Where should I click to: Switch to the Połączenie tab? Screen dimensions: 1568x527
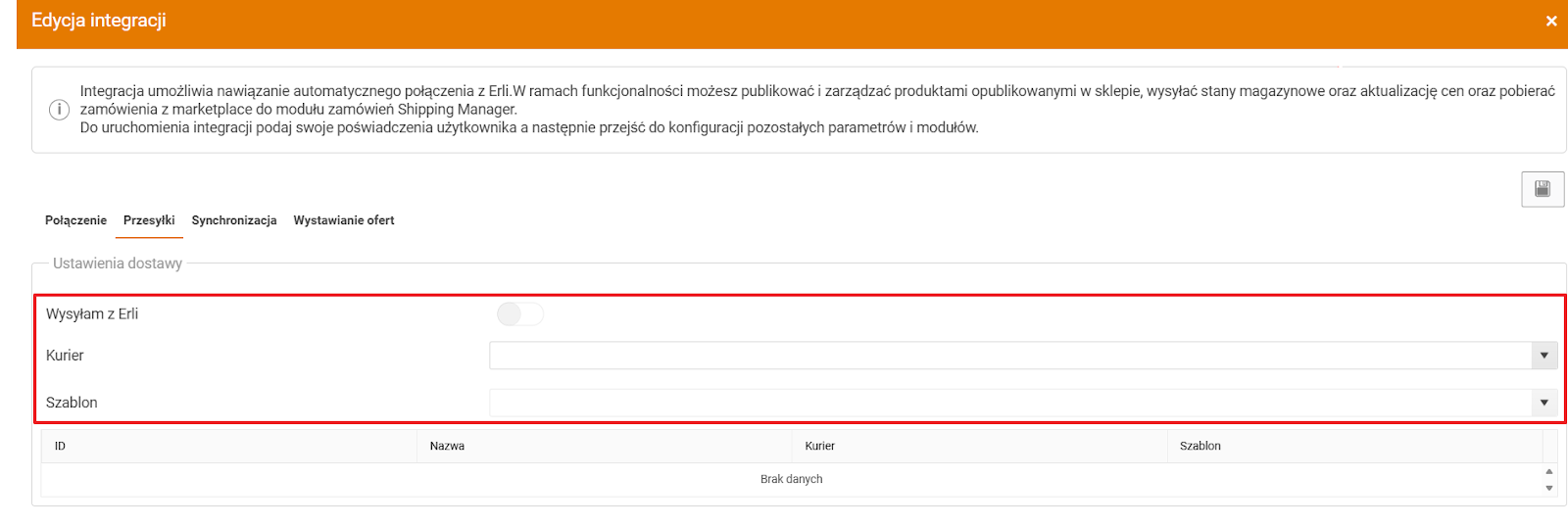coord(75,220)
